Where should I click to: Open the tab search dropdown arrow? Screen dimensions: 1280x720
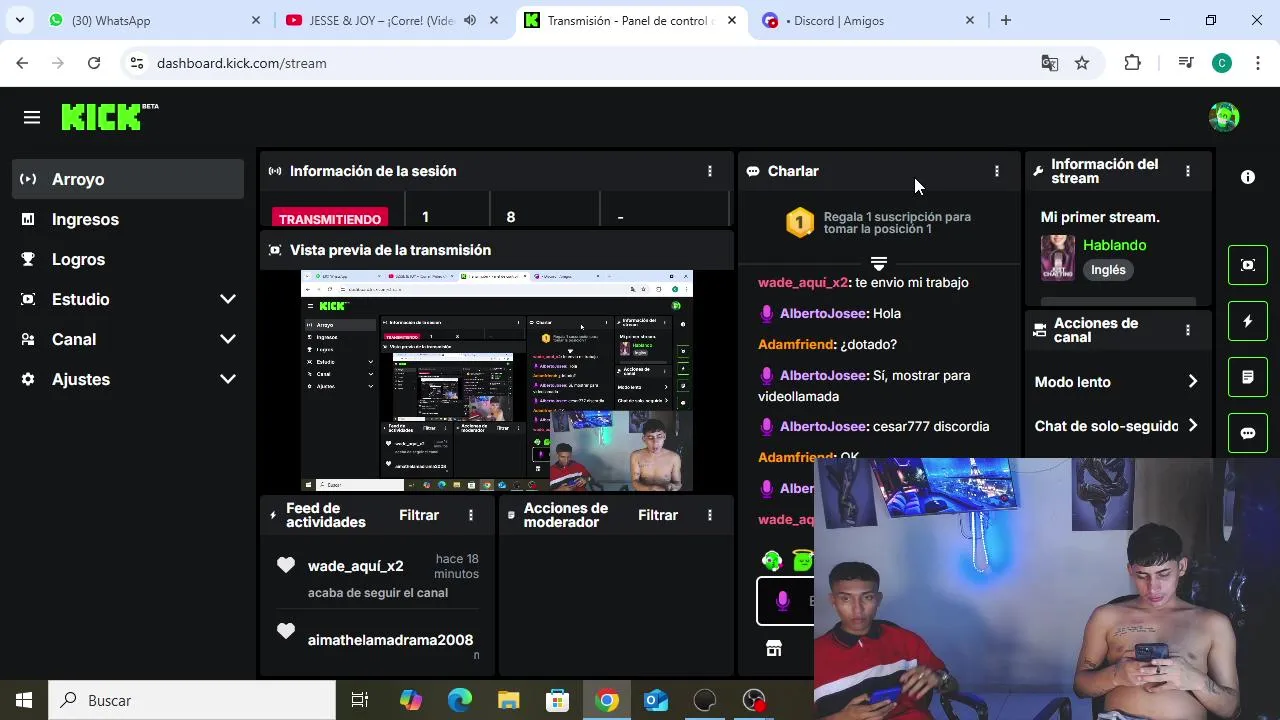(x=19, y=20)
